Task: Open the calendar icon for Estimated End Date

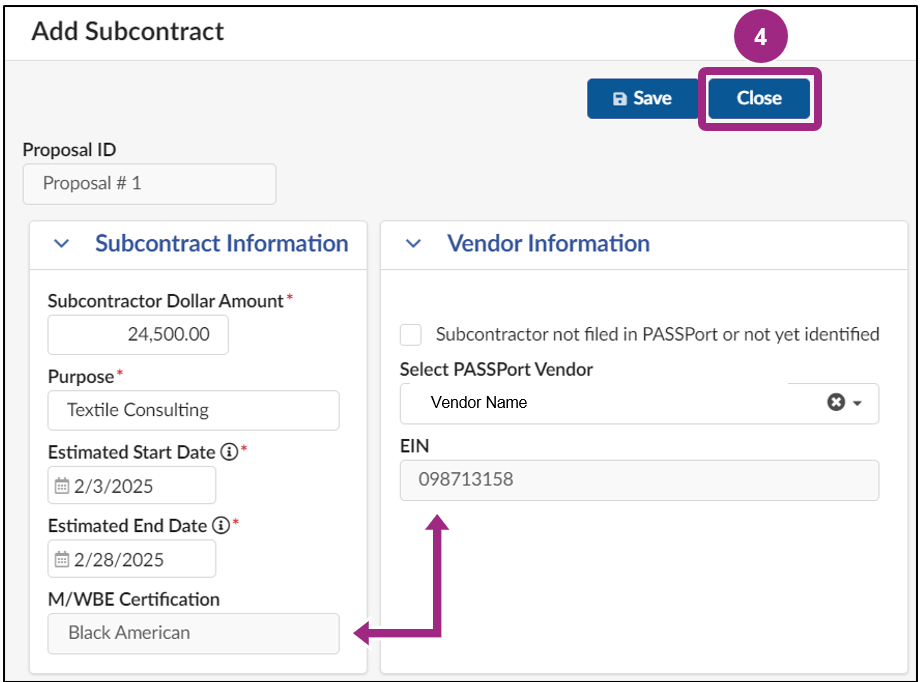Action: point(61,558)
